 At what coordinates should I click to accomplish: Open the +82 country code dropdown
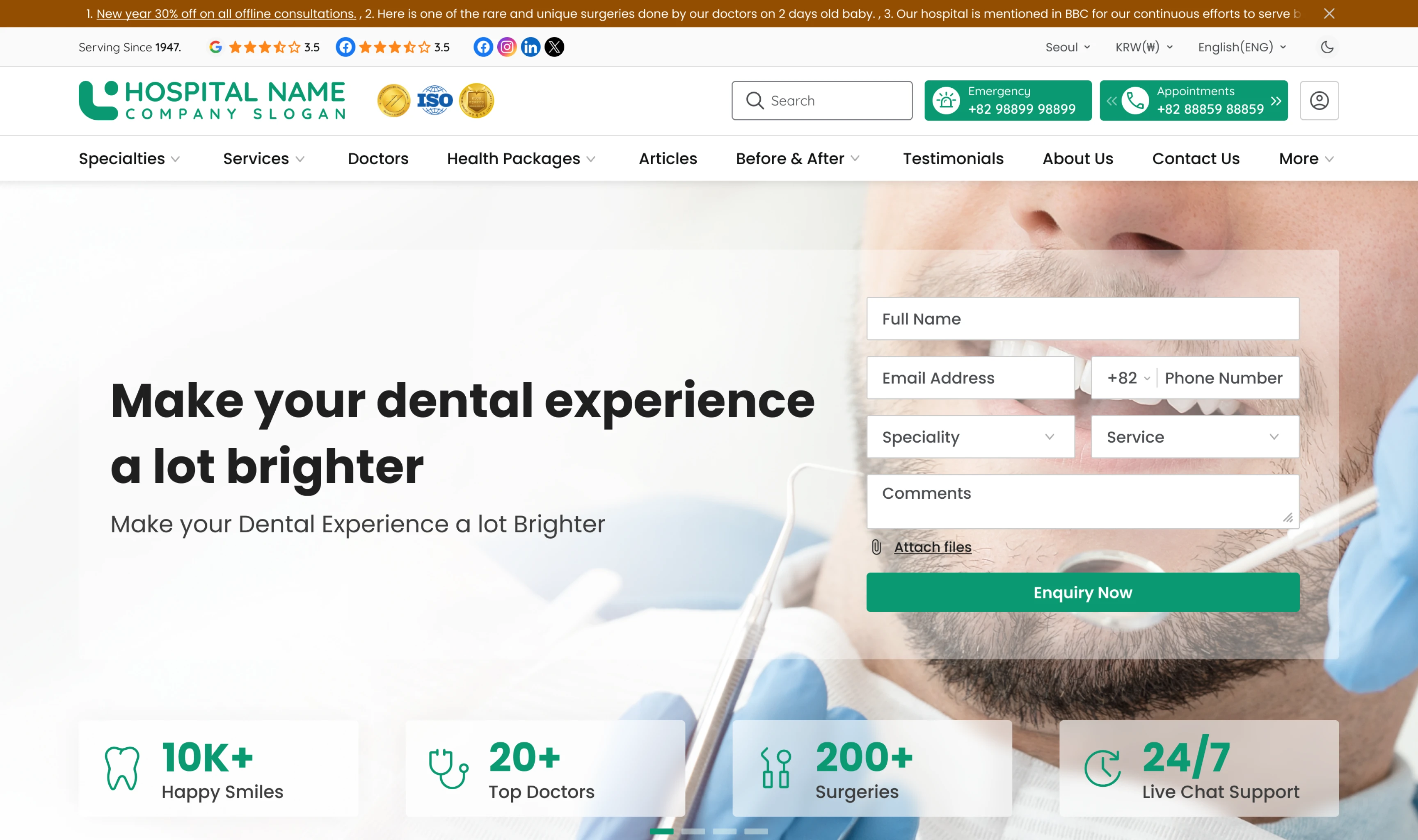[1128, 377]
